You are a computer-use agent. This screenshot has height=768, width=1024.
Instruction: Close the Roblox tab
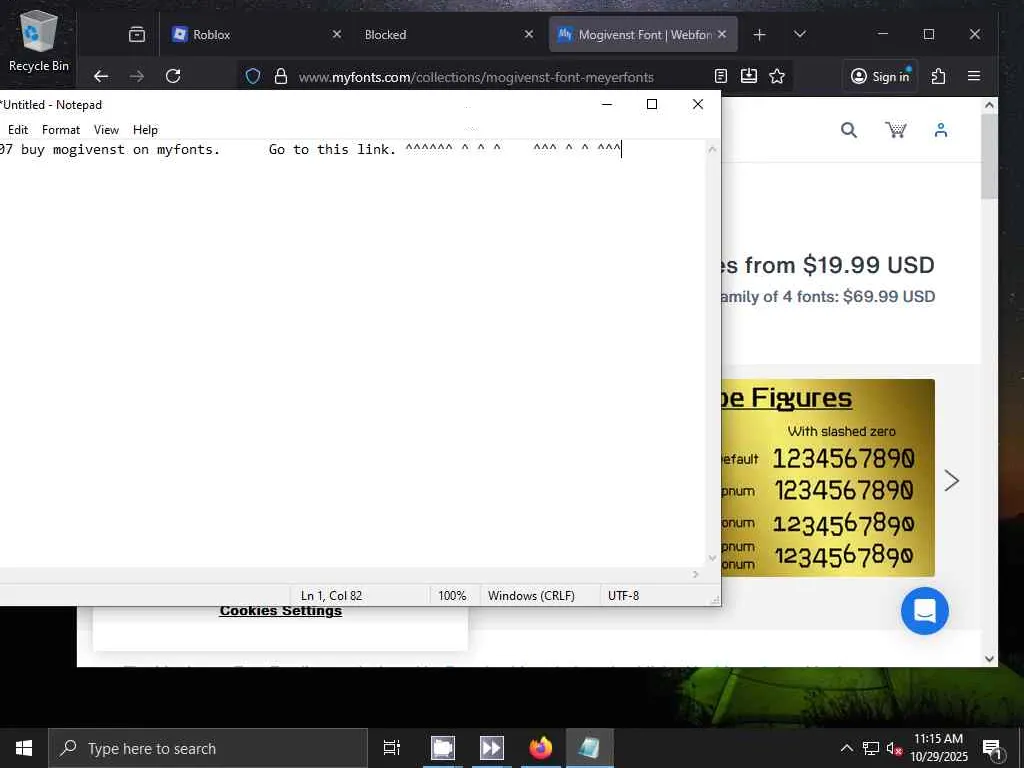click(x=336, y=34)
